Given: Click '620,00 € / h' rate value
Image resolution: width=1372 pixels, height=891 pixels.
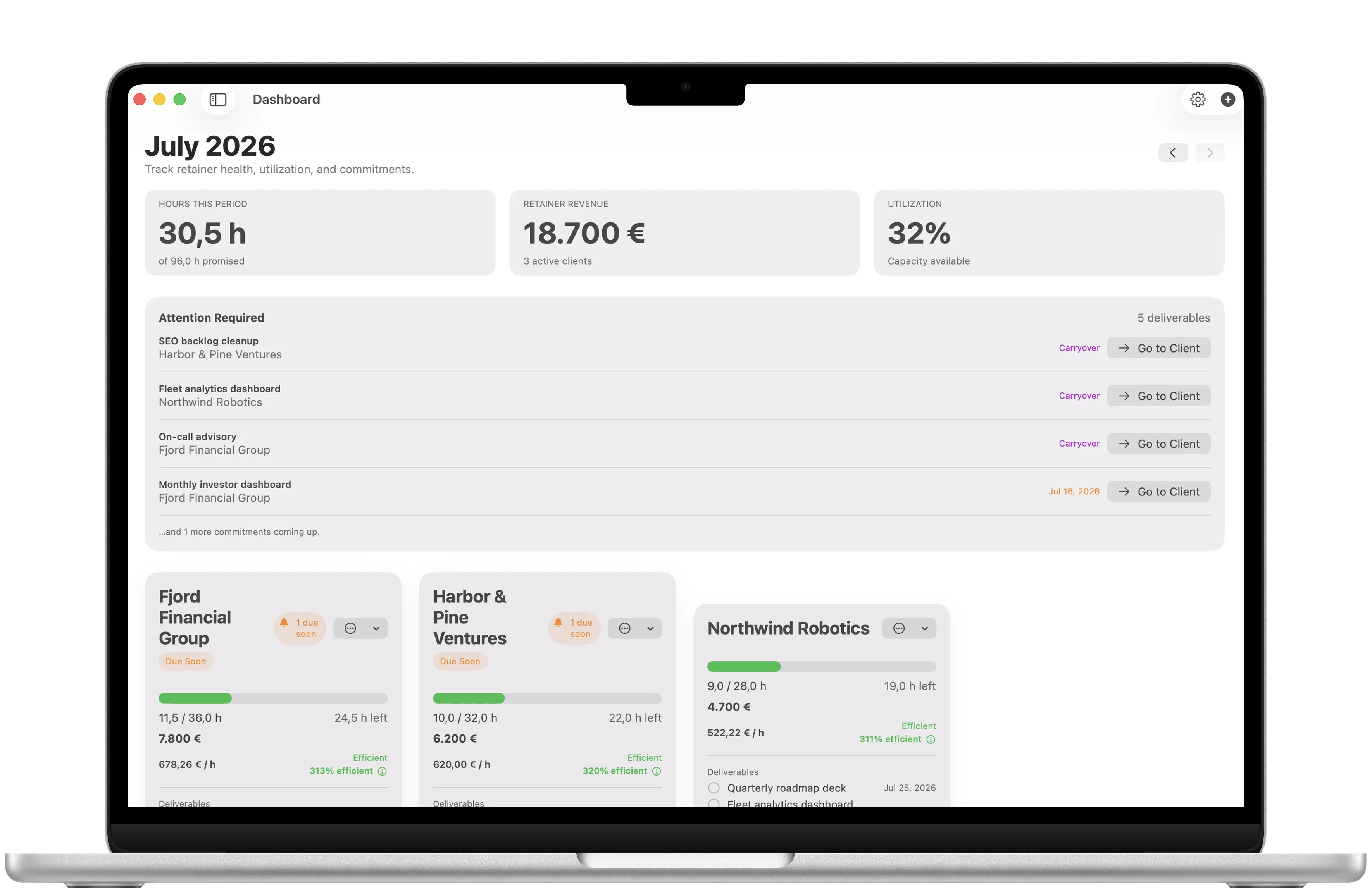Looking at the screenshot, I should pos(462,765).
